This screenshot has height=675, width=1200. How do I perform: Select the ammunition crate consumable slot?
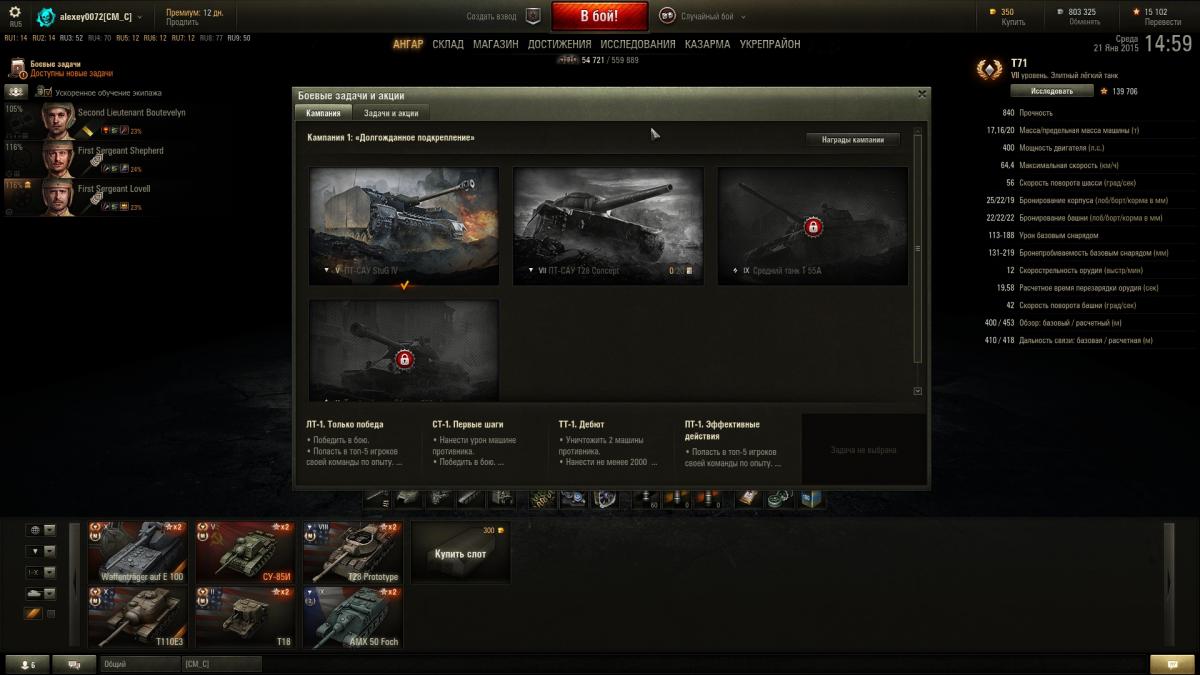749,498
